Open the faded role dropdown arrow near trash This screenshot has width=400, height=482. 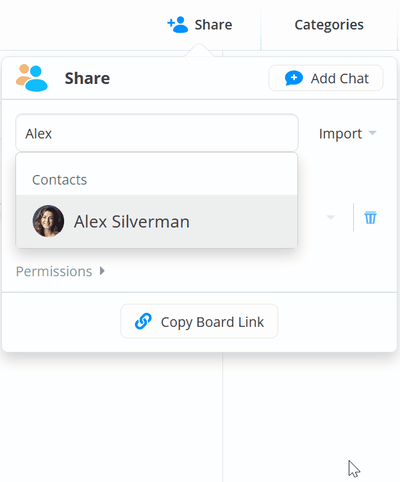(x=330, y=217)
